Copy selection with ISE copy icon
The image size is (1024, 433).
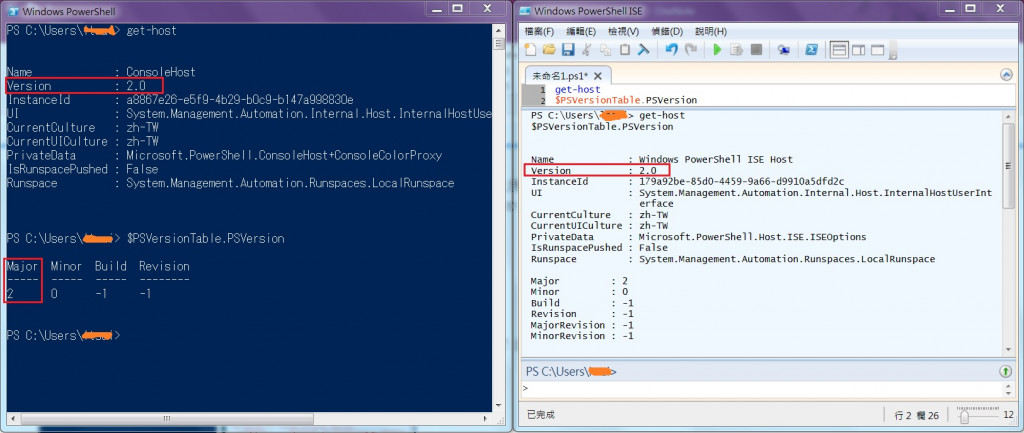click(x=605, y=50)
